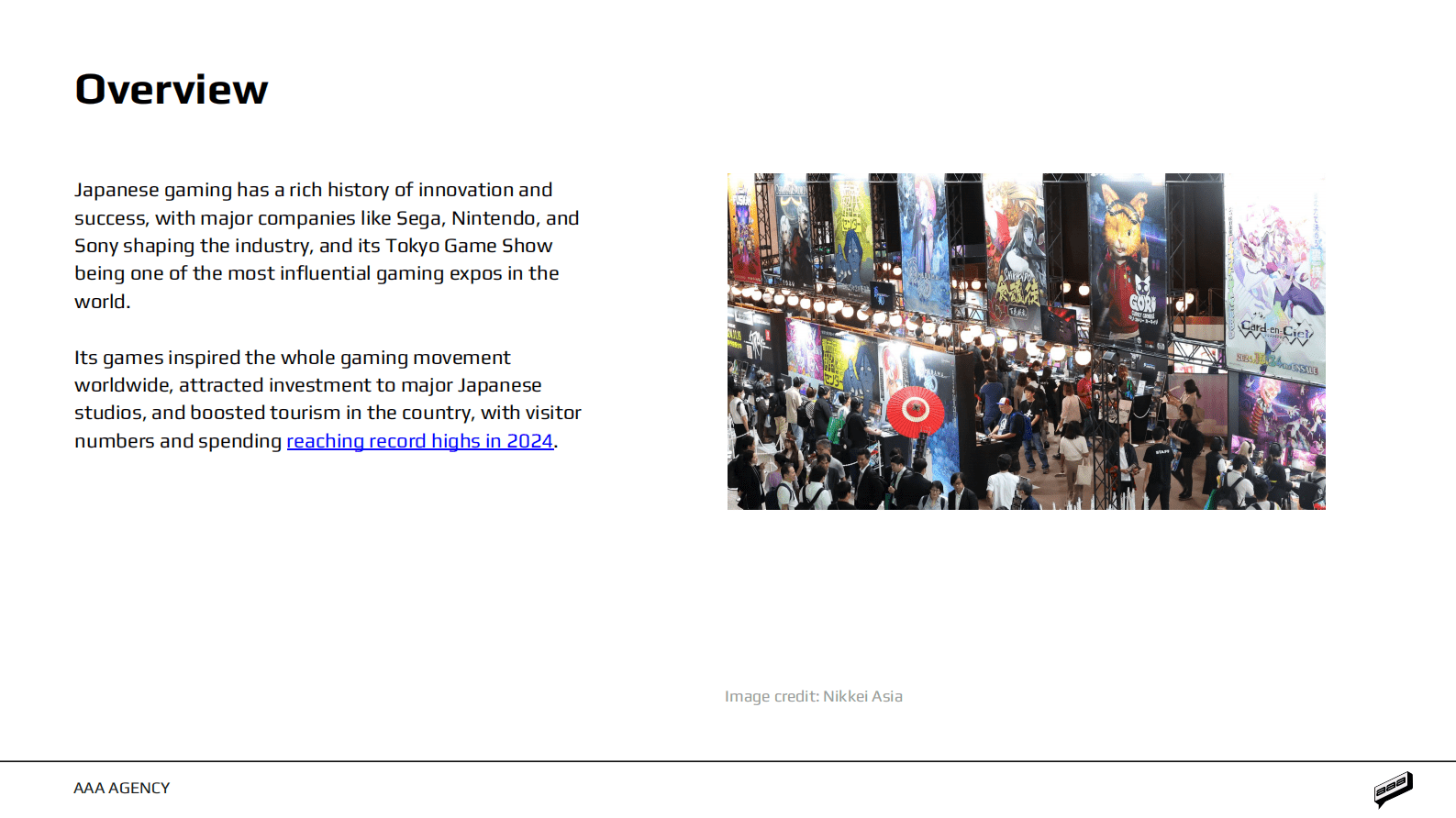The image size is (1456, 818).
Task: Select the Tokyo Game Show photo
Action: tap(1026, 341)
